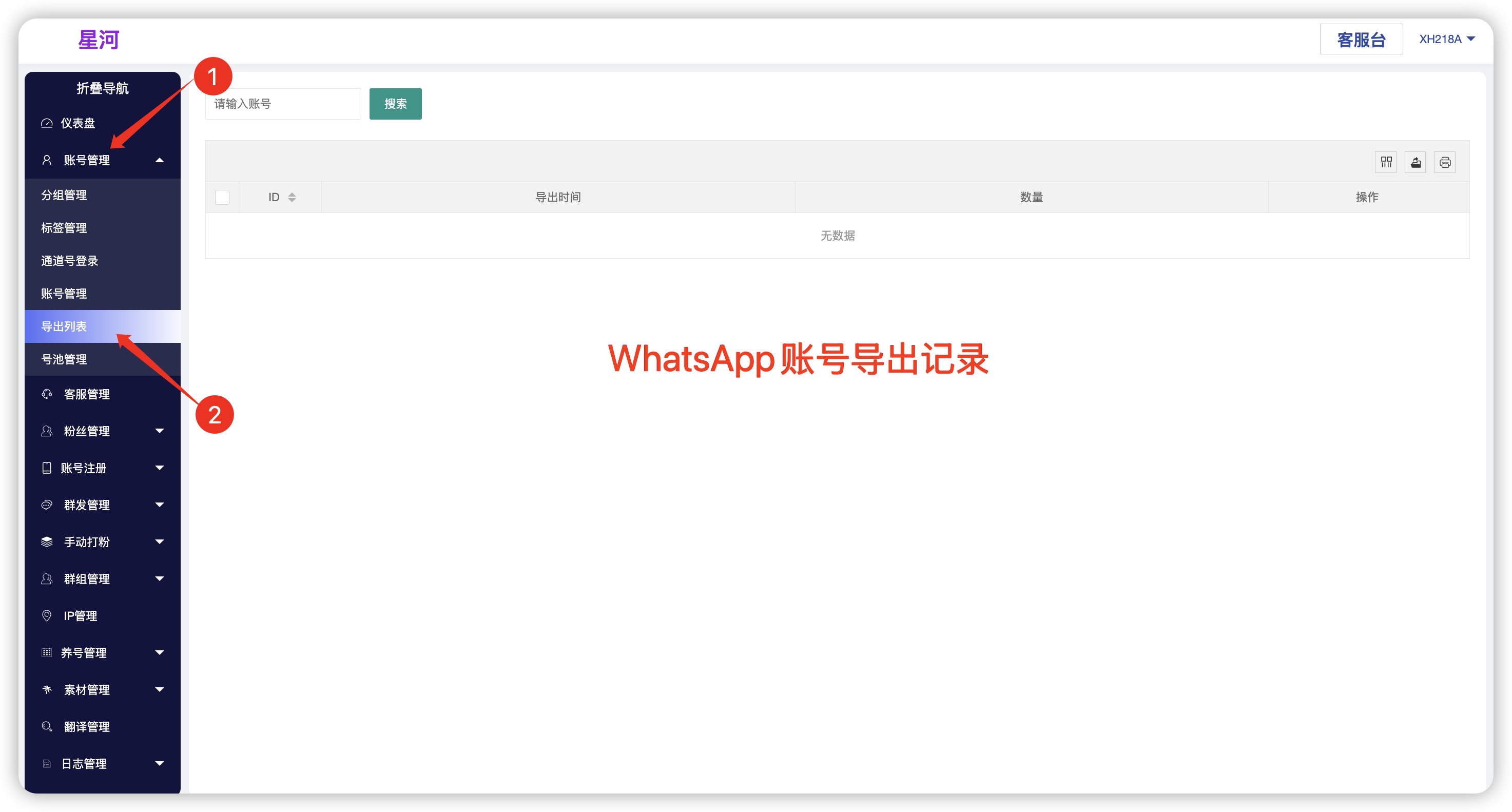
Task: Click the 手动打粉 layers icon
Action: tap(47, 542)
